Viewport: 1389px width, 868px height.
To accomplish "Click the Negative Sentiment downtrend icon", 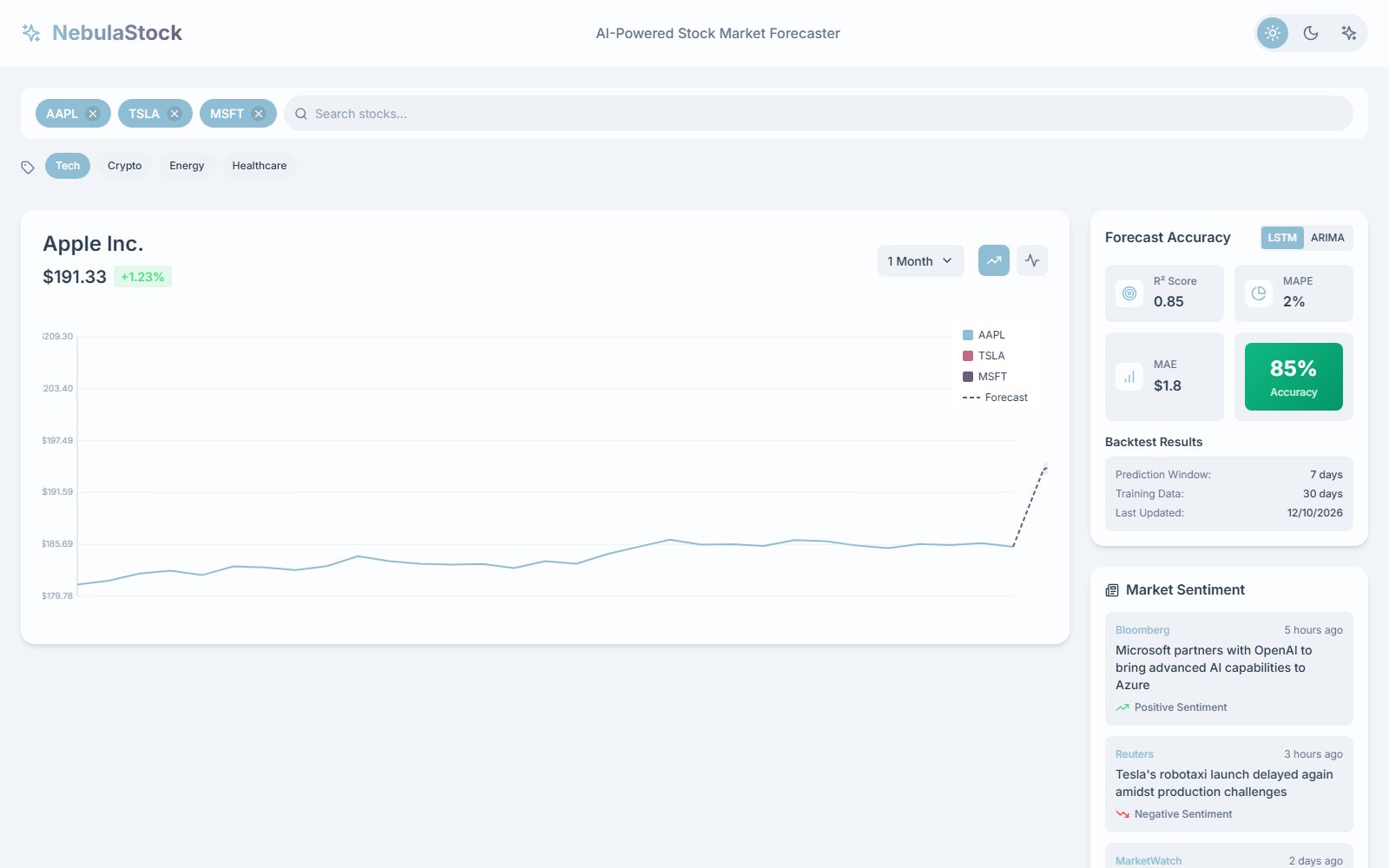I will pyautogui.click(x=1122, y=814).
